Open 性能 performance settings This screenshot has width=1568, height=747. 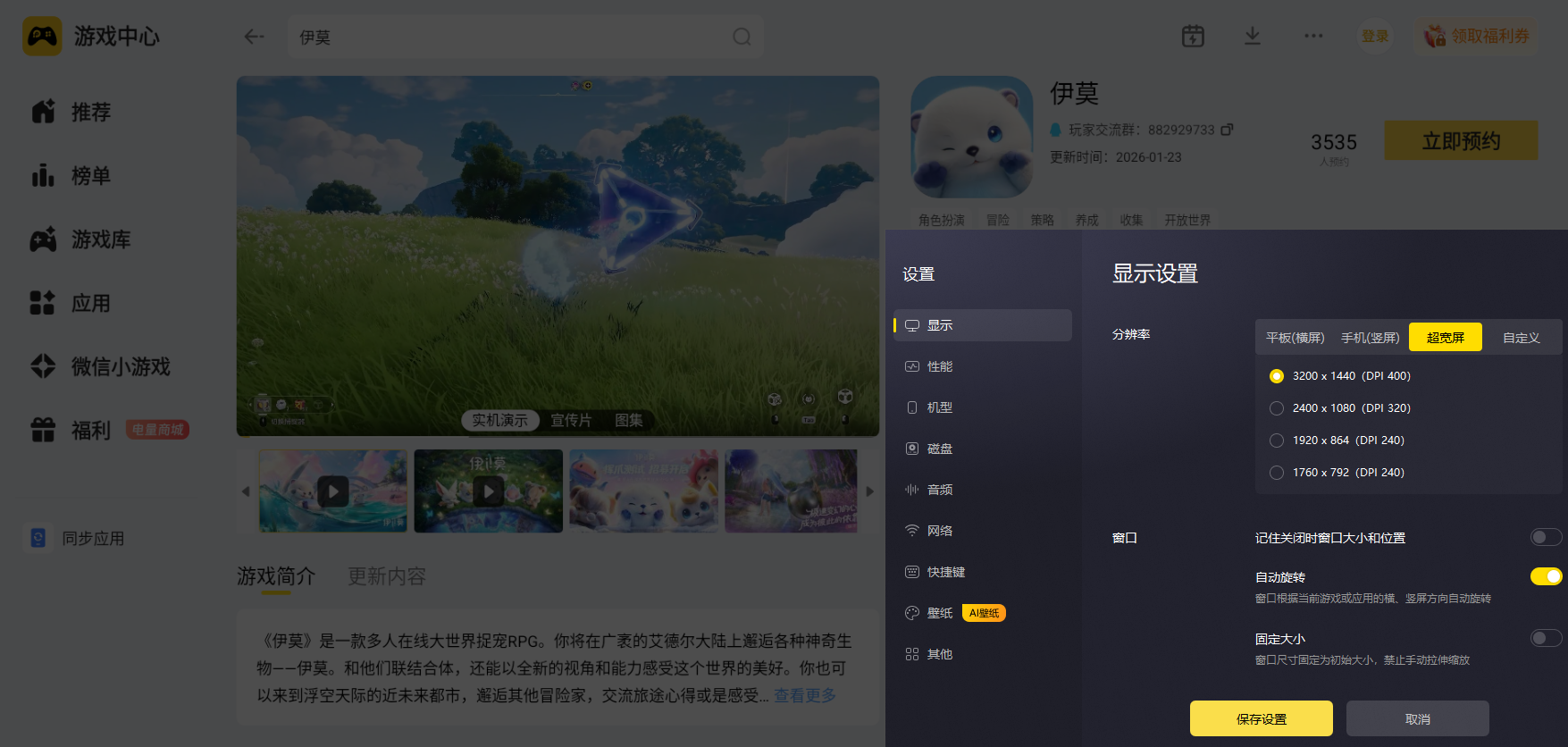983,366
